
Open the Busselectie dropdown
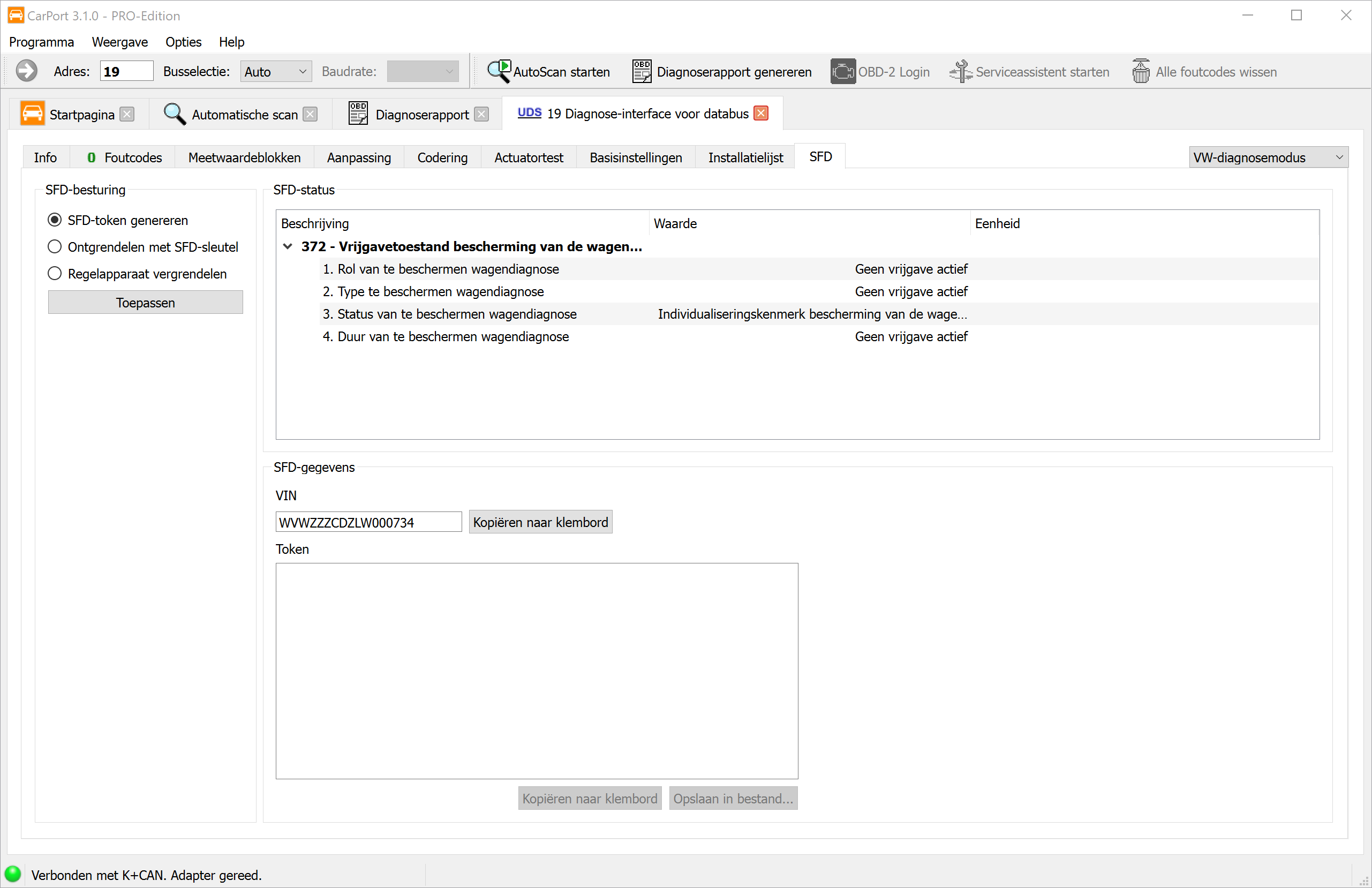point(276,72)
